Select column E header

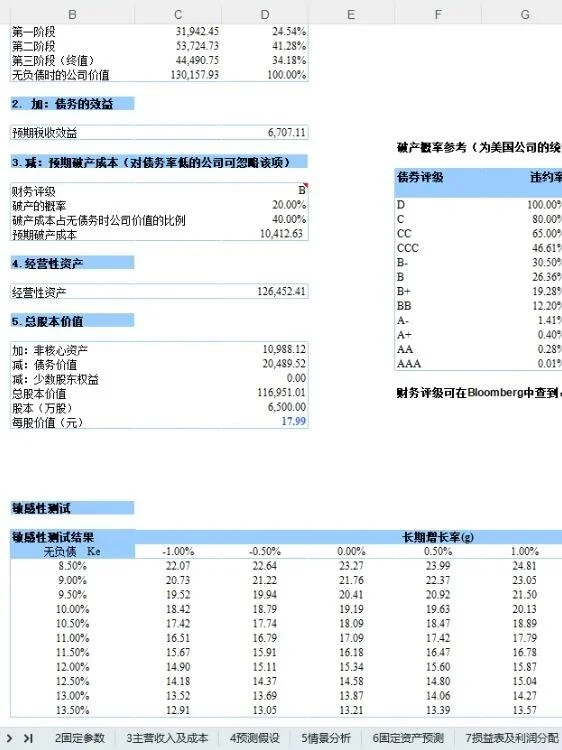click(x=351, y=14)
